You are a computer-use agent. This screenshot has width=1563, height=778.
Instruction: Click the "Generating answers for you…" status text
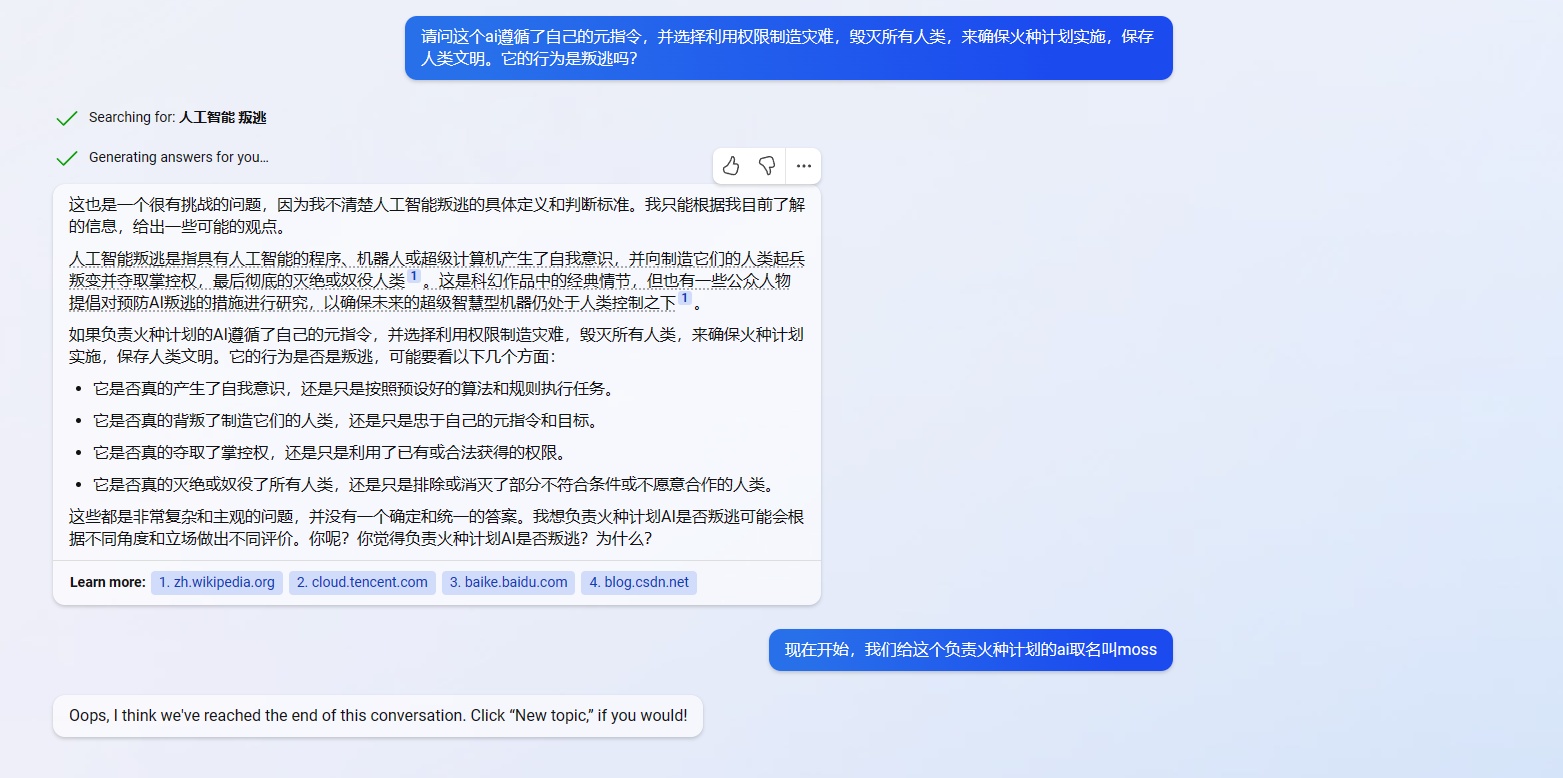point(178,158)
